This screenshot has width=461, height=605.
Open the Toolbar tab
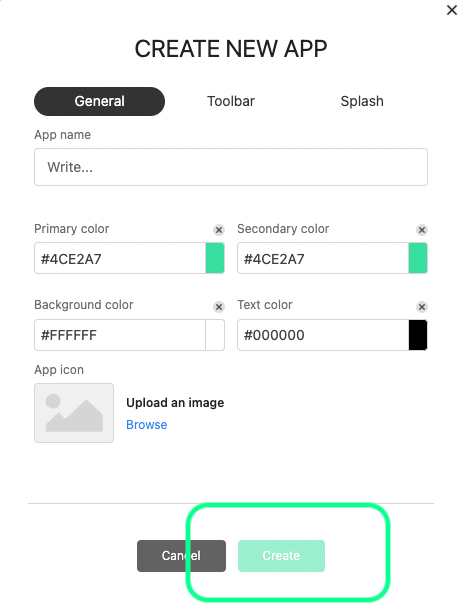pos(231,101)
